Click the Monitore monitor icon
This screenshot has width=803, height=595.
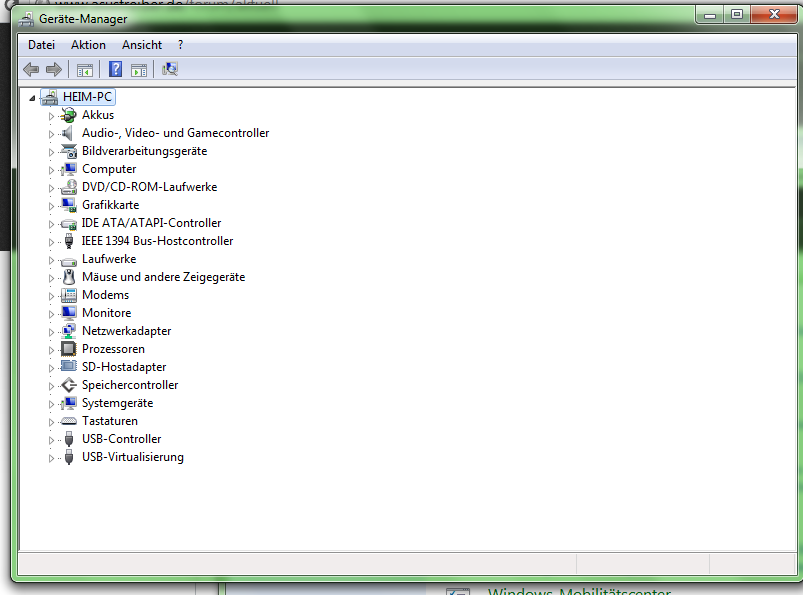click(69, 313)
